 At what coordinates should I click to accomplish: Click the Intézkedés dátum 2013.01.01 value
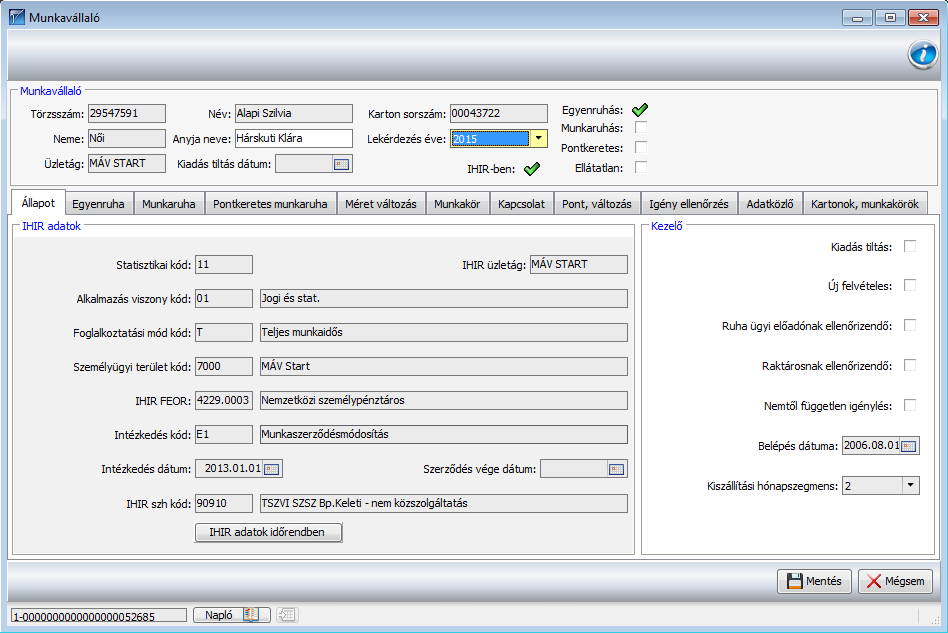click(232, 469)
